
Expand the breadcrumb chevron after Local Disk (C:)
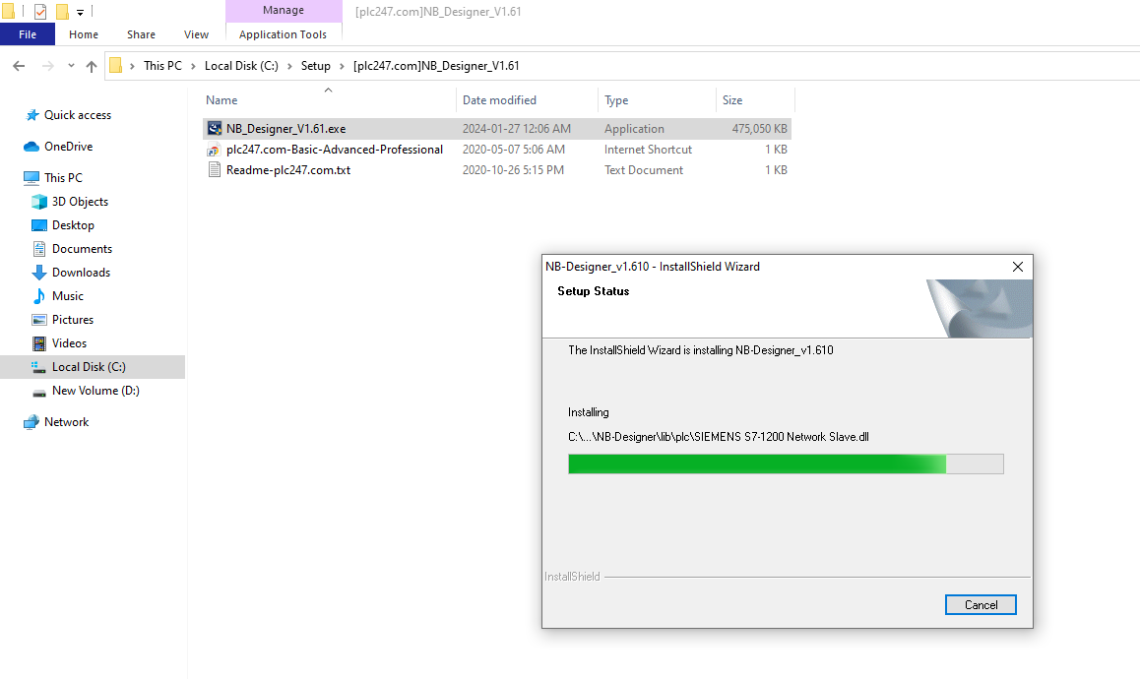point(287,66)
